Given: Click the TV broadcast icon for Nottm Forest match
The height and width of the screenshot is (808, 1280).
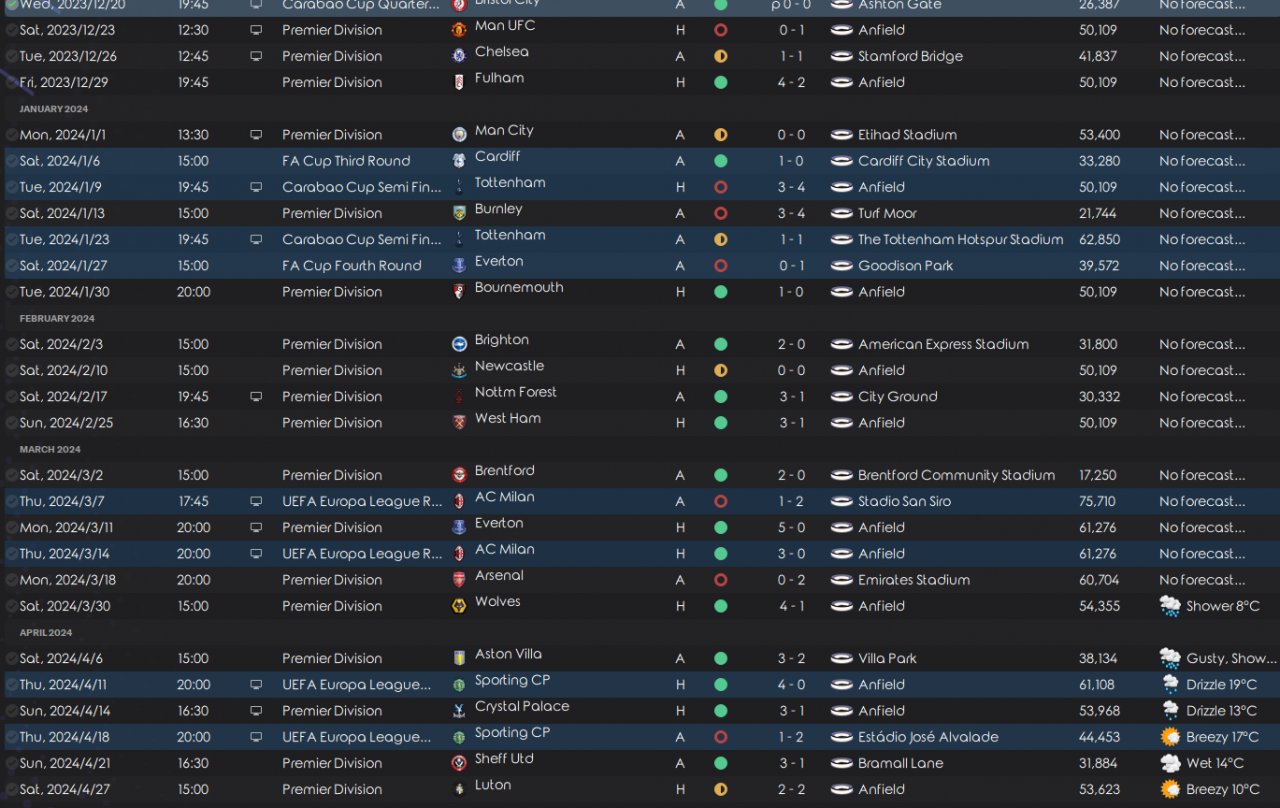Looking at the screenshot, I should coord(256,397).
